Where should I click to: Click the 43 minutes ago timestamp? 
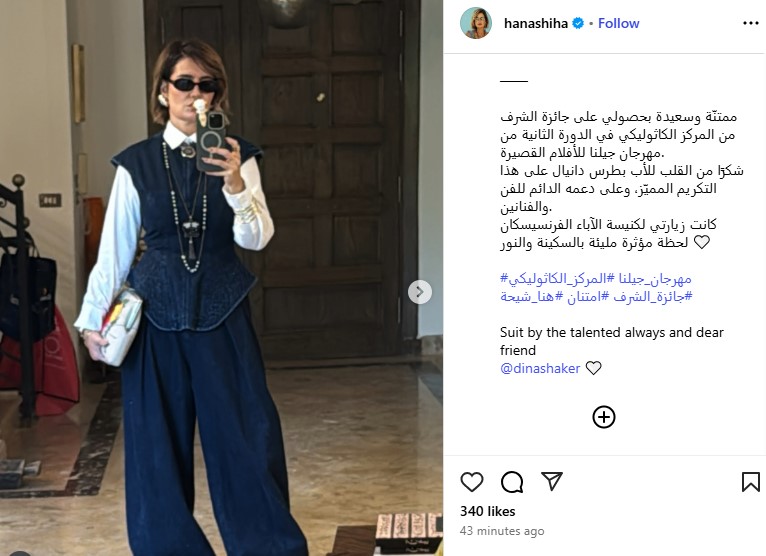(502, 531)
